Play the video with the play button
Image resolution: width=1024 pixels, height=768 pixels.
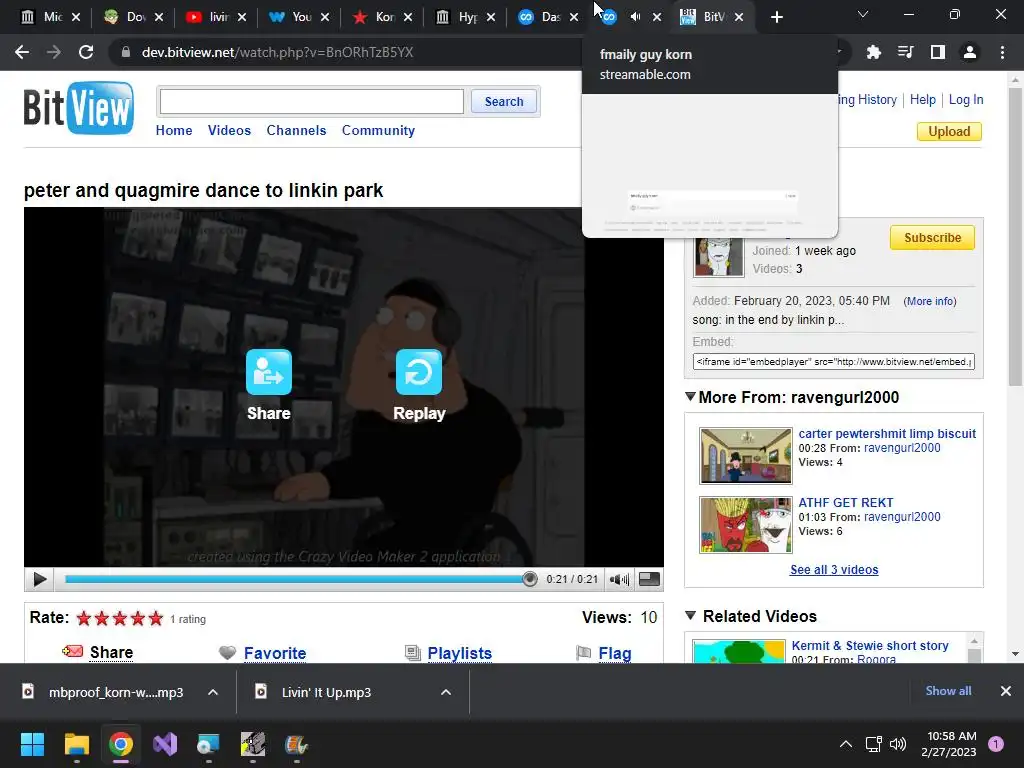coord(39,579)
